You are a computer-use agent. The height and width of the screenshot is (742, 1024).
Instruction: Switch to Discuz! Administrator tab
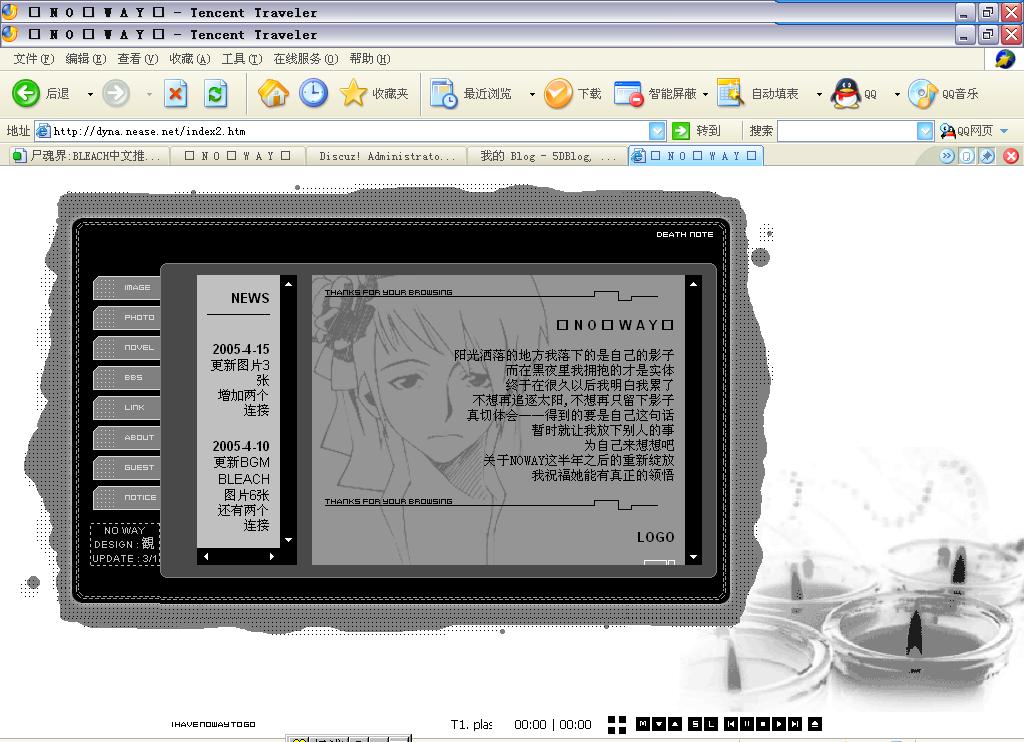(x=387, y=156)
